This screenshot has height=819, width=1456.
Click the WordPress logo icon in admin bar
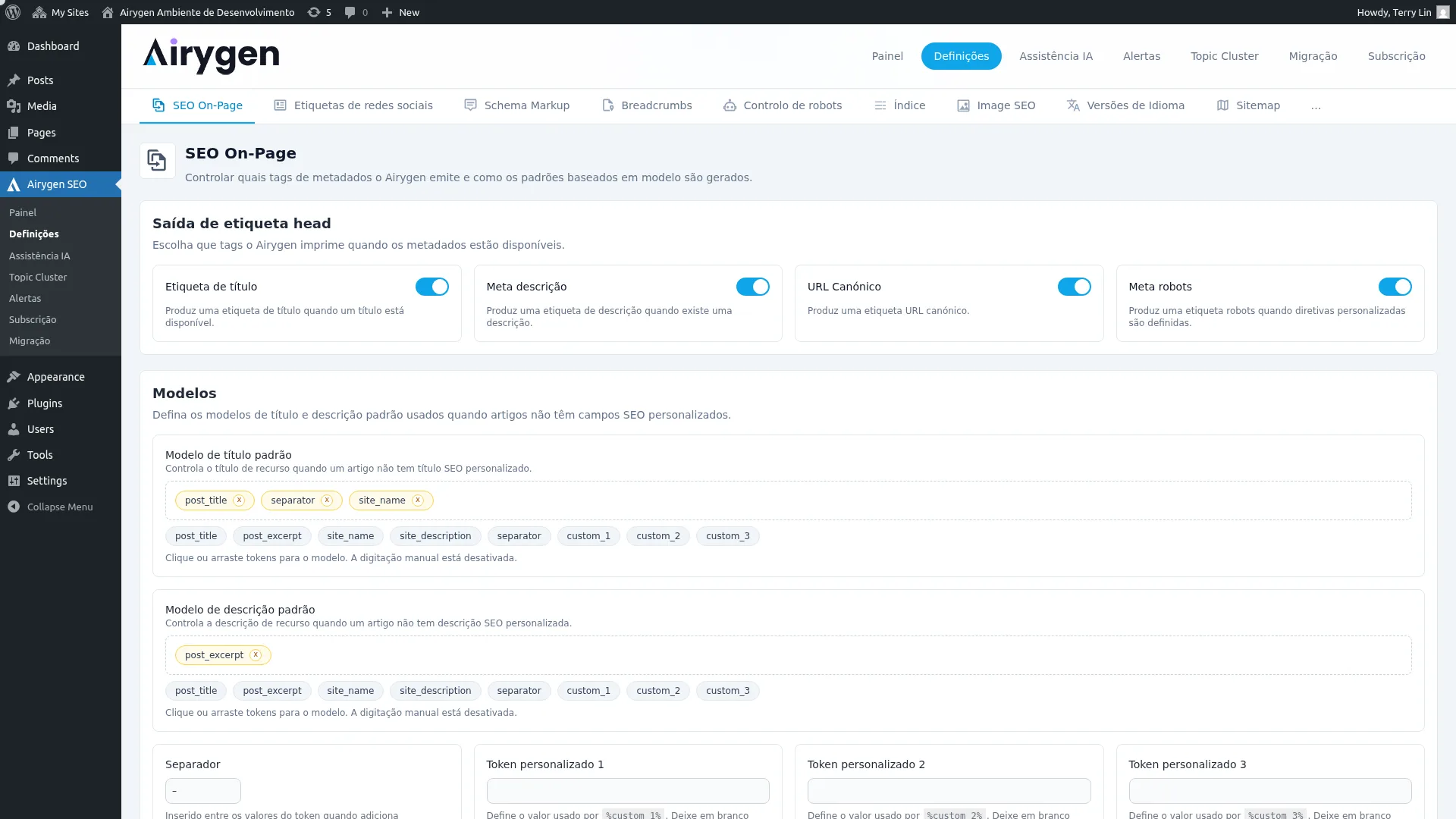[x=13, y=12]
